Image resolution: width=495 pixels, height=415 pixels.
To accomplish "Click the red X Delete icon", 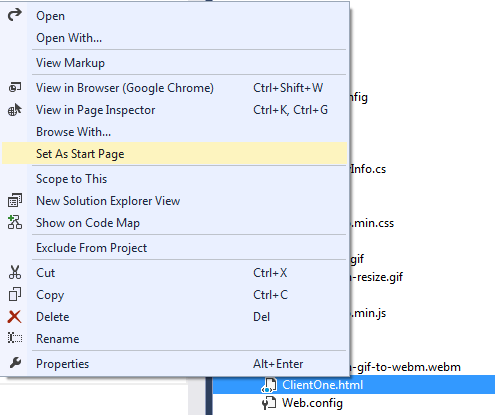I will (x=15, y=317).
